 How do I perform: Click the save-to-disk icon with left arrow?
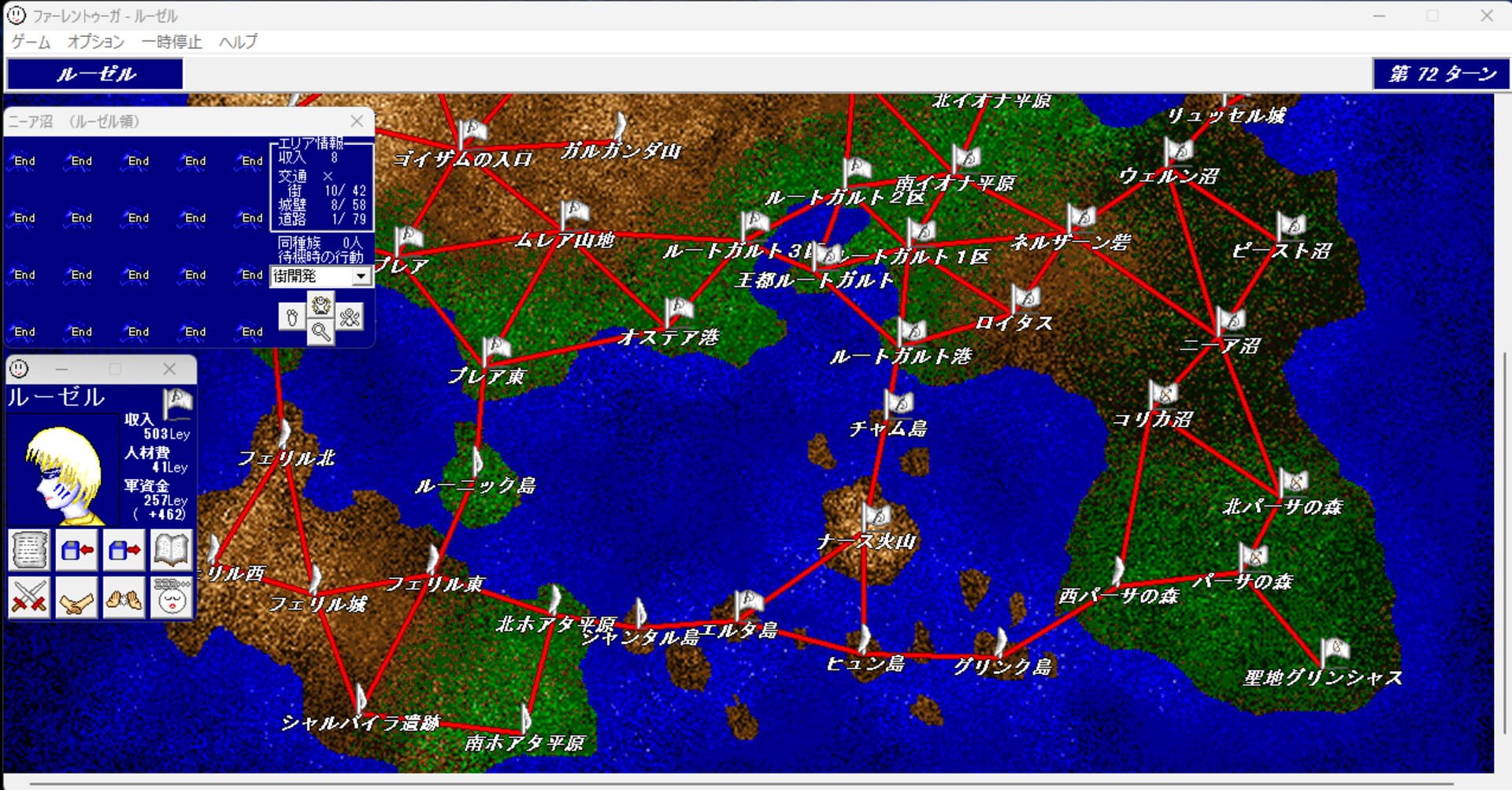pyautogui.click(x=76, y=550)
